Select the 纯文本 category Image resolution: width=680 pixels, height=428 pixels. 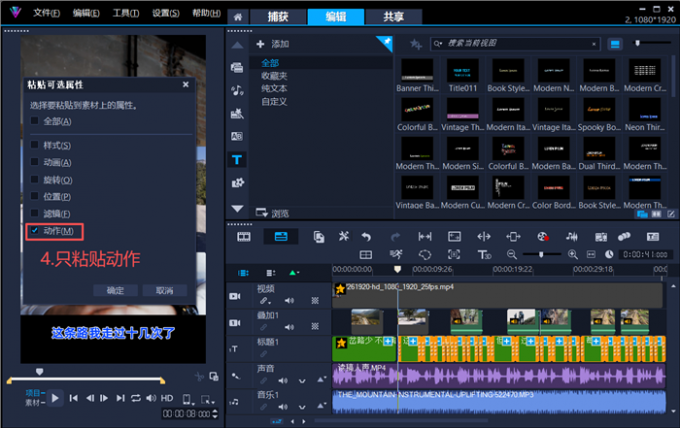click(274, 88)
